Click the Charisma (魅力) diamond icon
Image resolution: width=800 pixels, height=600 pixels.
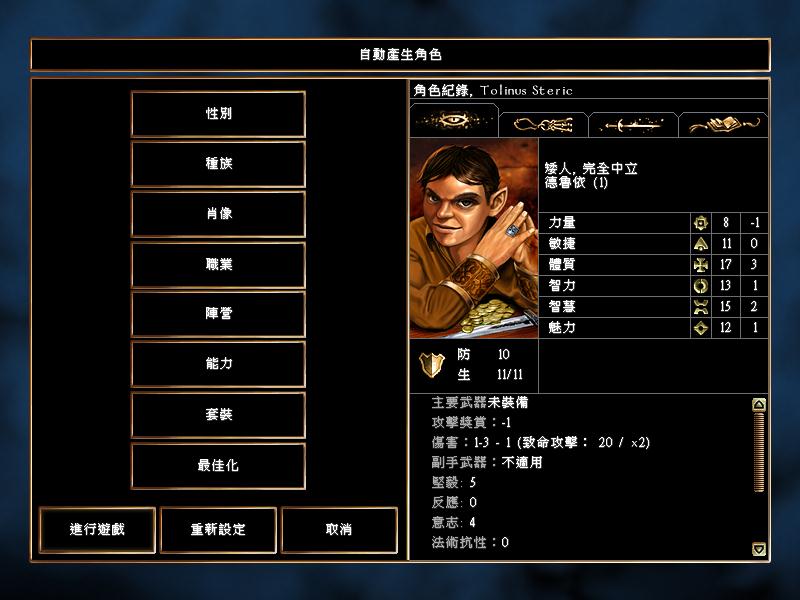click(701, 328)
